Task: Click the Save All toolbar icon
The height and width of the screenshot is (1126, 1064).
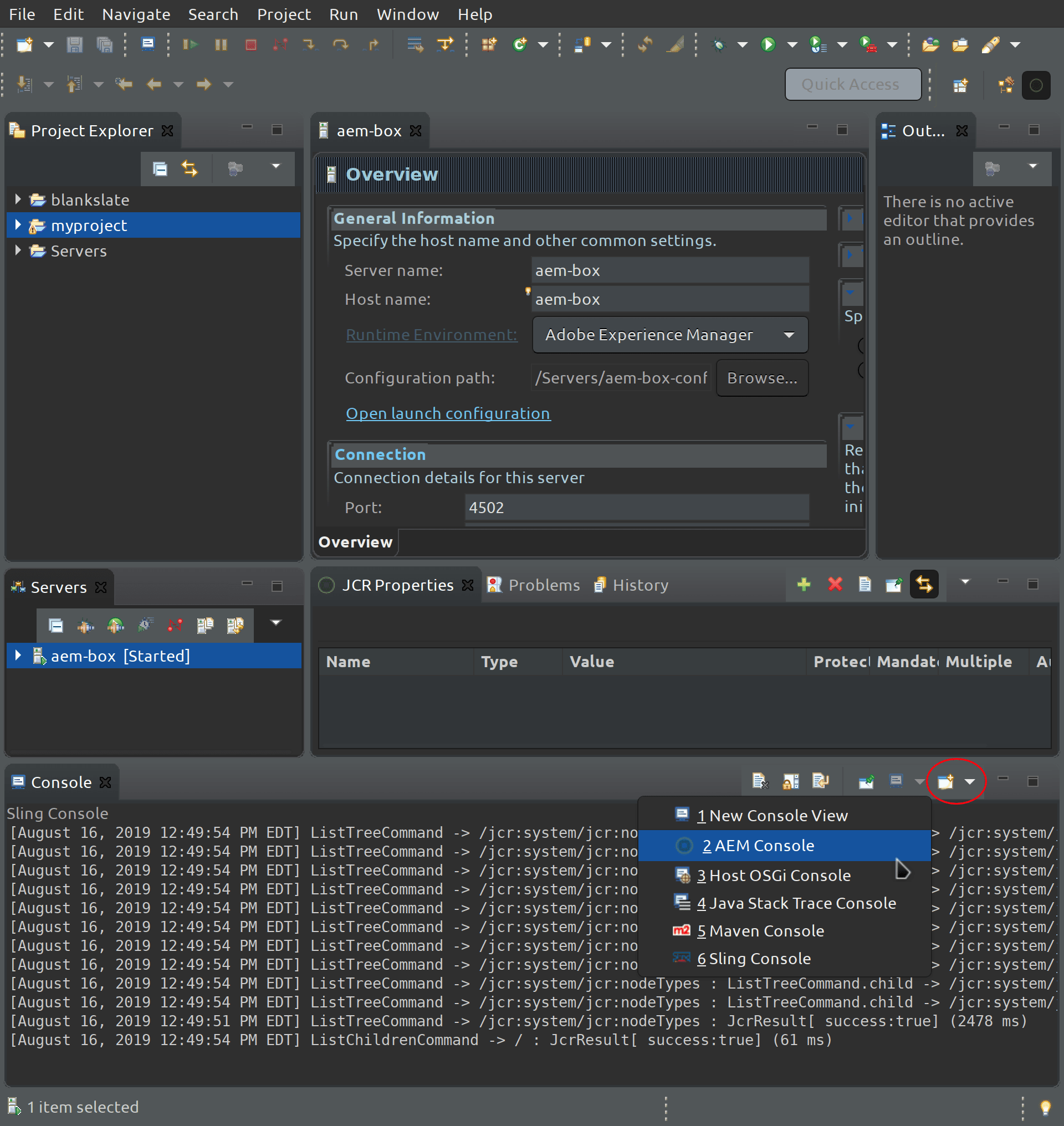Action: 104,45
